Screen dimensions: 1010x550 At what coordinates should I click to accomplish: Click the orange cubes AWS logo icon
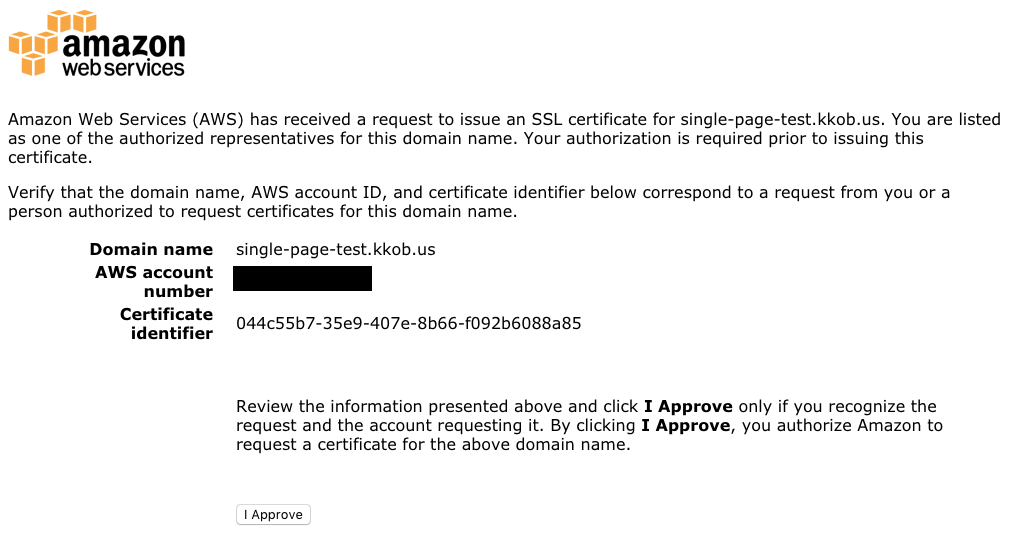tap(35, 43)
